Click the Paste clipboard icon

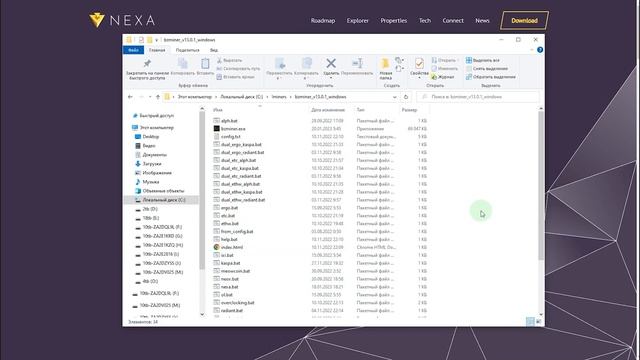click(x=205, y=63)
